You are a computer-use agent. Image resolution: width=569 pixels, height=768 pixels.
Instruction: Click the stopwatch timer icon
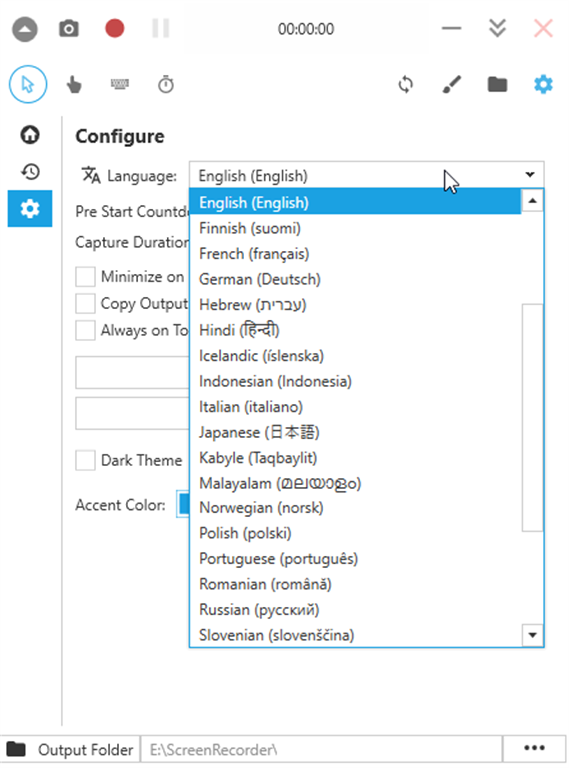[x=166, y=84]
